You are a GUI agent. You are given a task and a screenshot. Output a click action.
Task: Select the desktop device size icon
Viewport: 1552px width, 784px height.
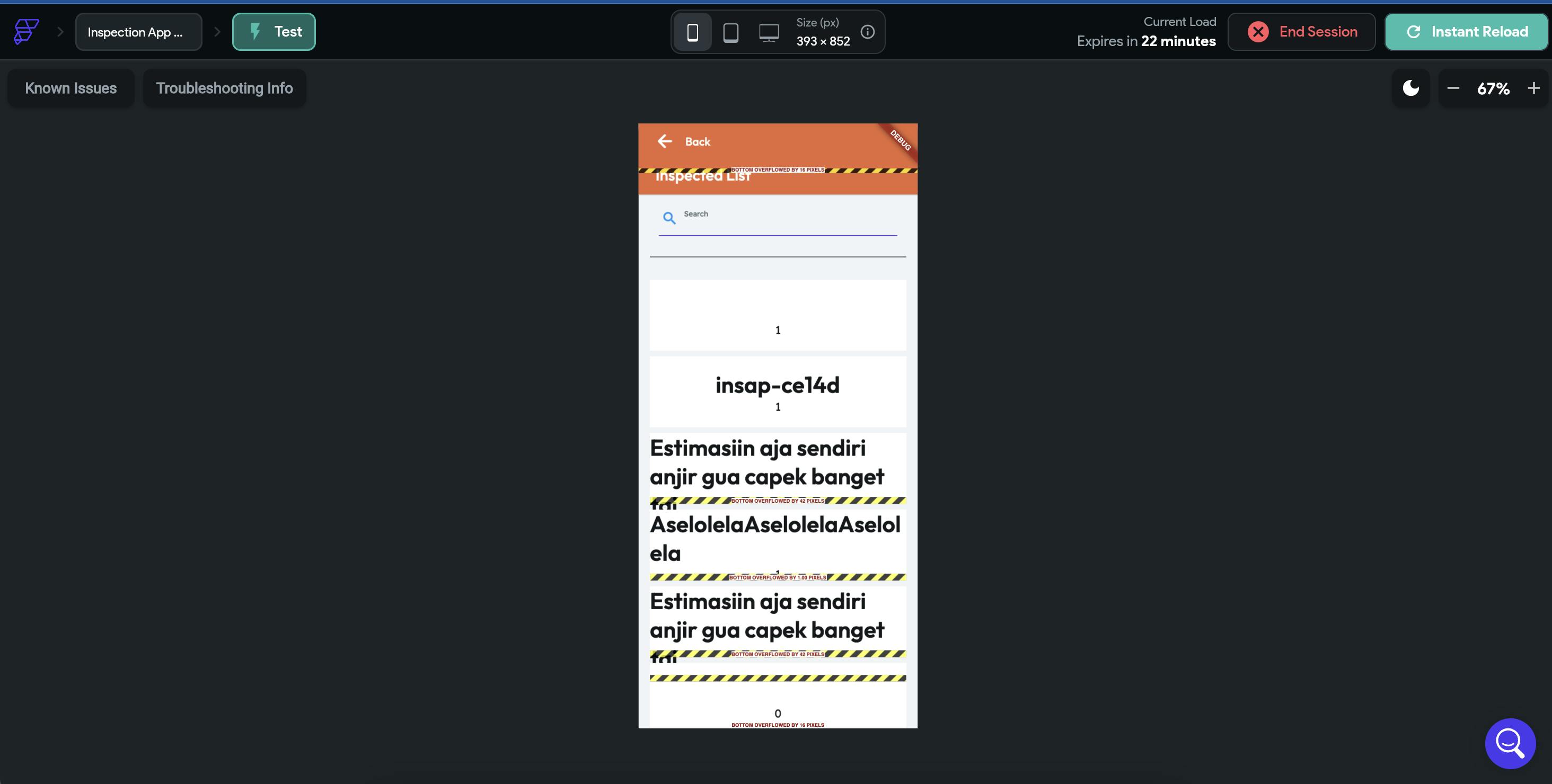[768, 32]
